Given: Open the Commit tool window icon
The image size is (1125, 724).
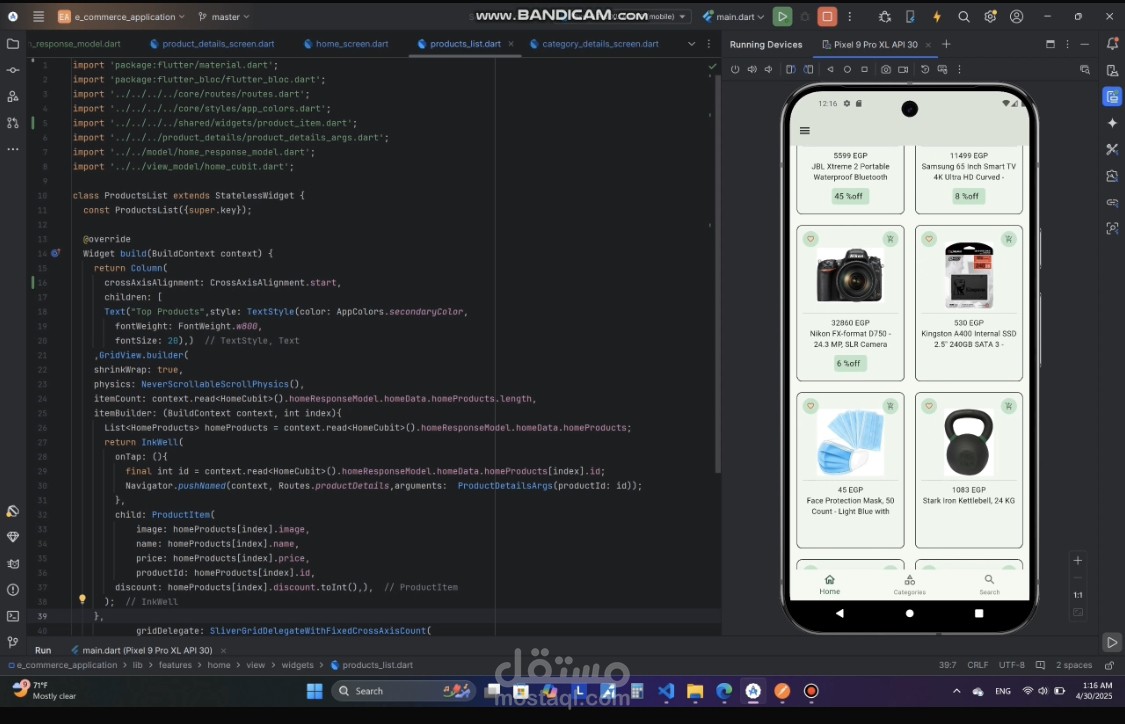Looking at the screenshot, I should coord(13,70).
